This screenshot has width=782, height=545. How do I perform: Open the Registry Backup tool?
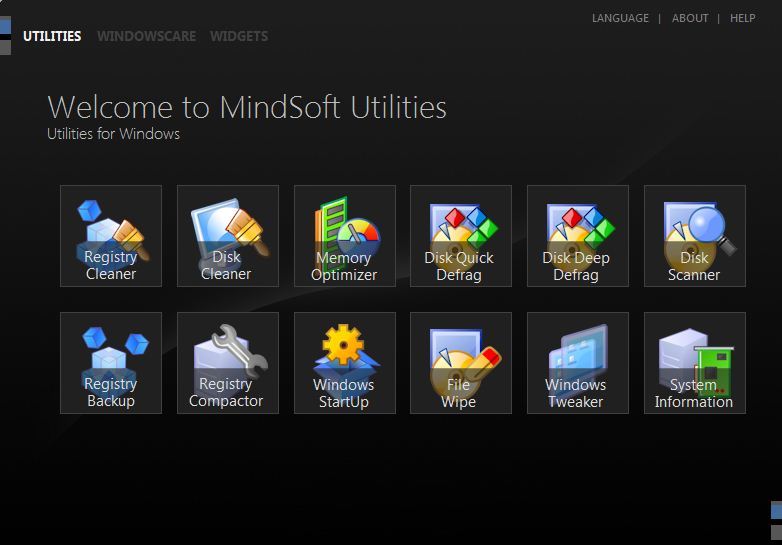[111, 363]
